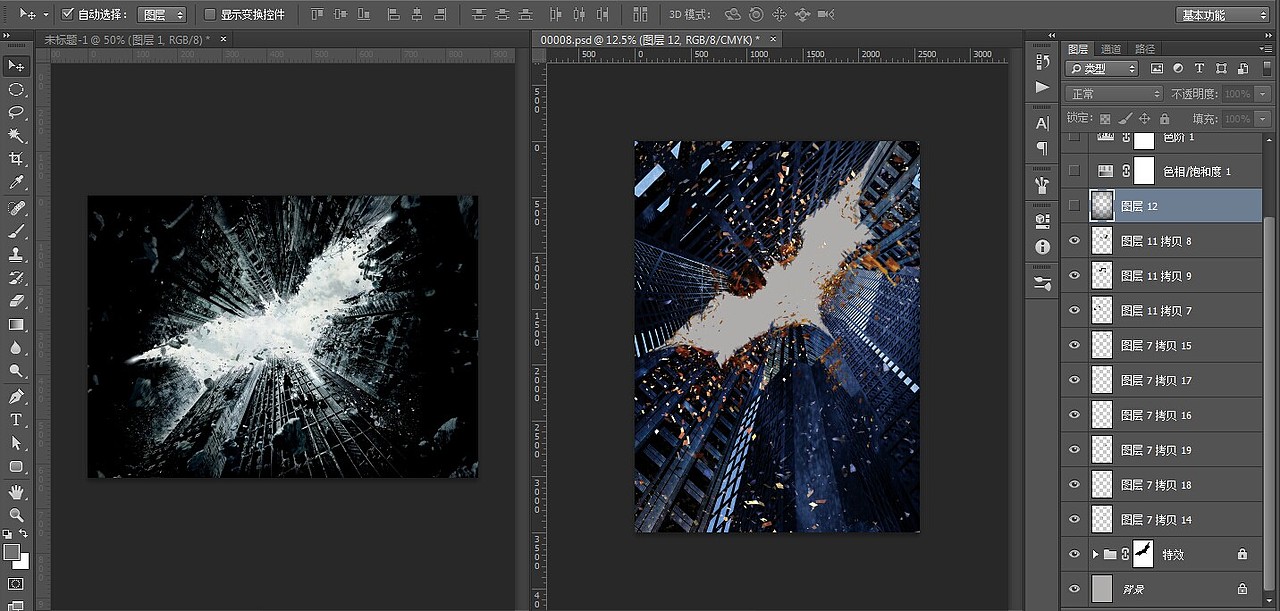Filter layers by pixel layer type
The width and height of the screenshot is (1280, 611).
pos(1157,69)
